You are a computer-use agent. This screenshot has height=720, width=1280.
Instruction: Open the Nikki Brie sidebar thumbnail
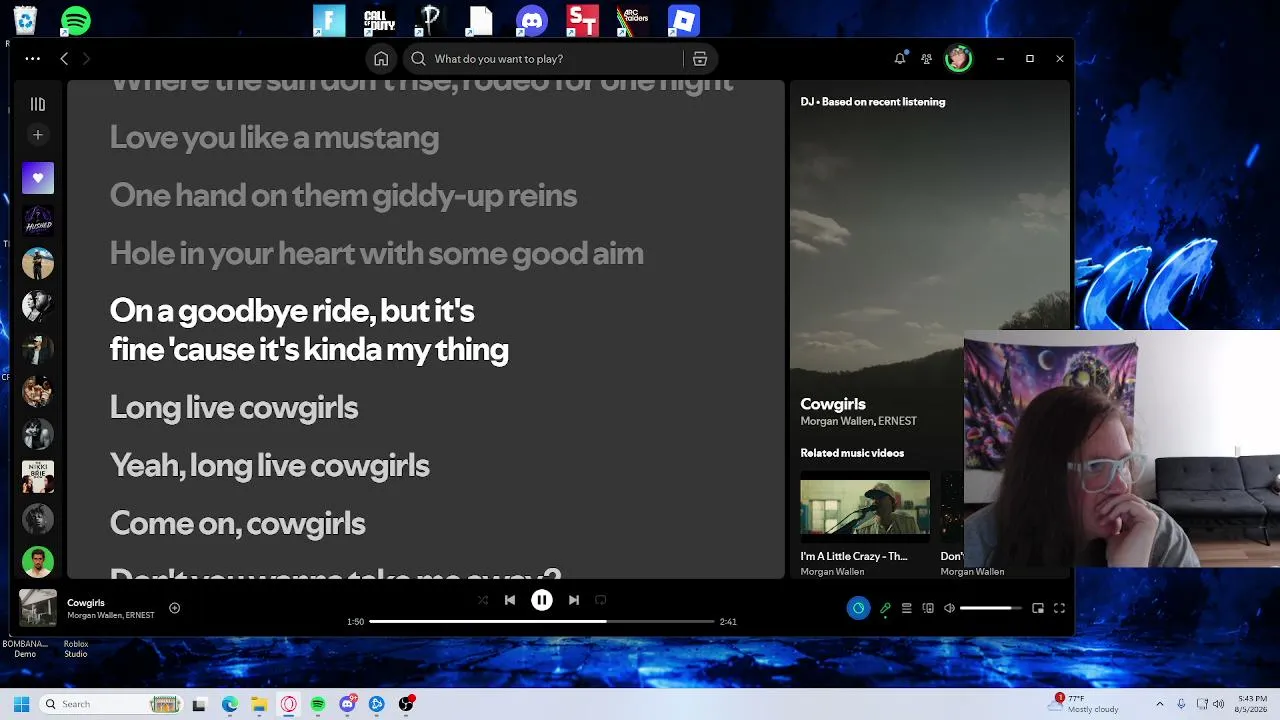38,476
